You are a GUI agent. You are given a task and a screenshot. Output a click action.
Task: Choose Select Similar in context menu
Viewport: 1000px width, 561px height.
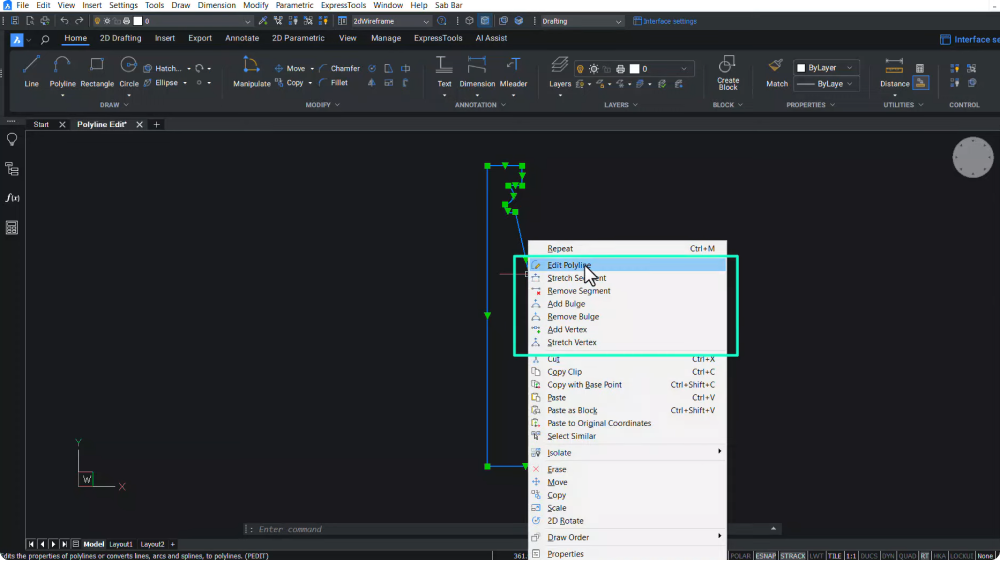628,436
